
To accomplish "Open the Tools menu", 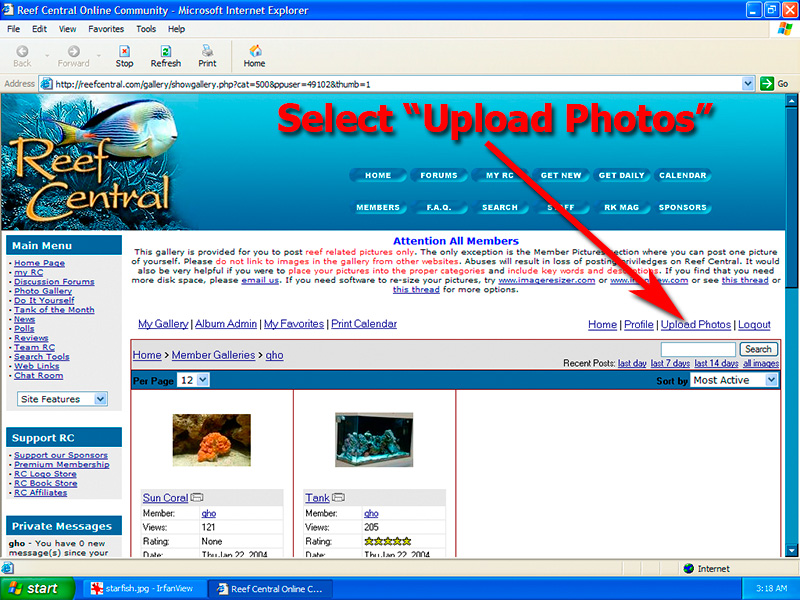I will pos(146,29).
